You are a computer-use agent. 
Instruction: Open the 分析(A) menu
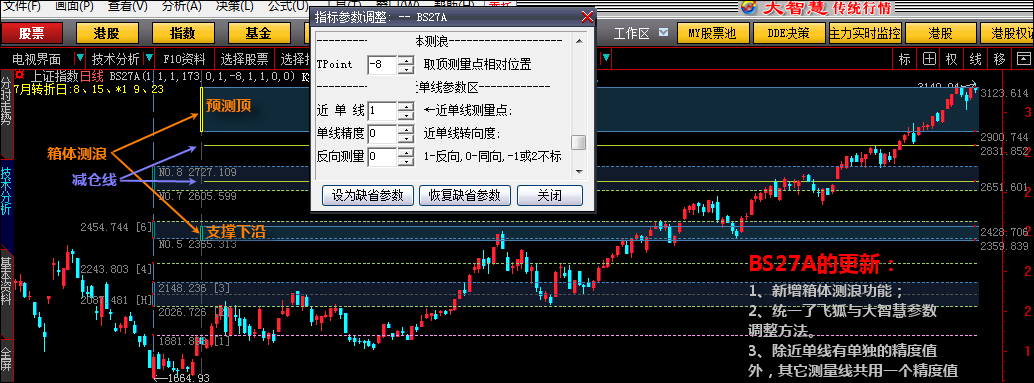tap(181, 7)
